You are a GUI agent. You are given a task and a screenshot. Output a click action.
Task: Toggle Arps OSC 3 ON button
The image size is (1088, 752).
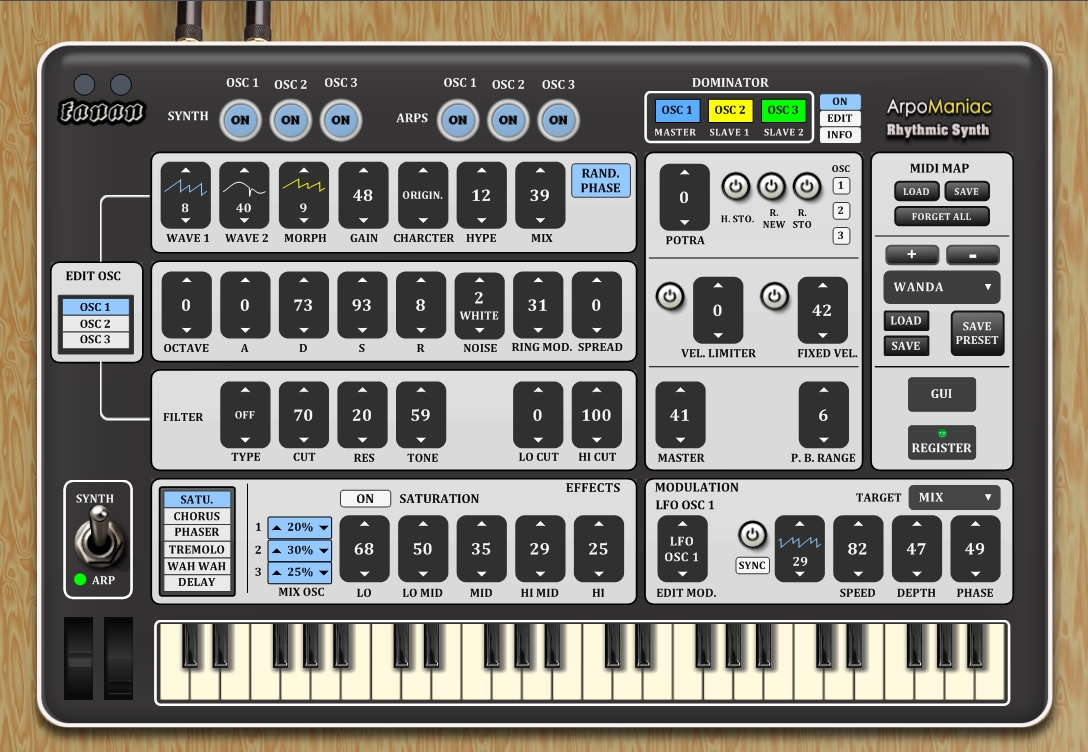coord(558,120)
